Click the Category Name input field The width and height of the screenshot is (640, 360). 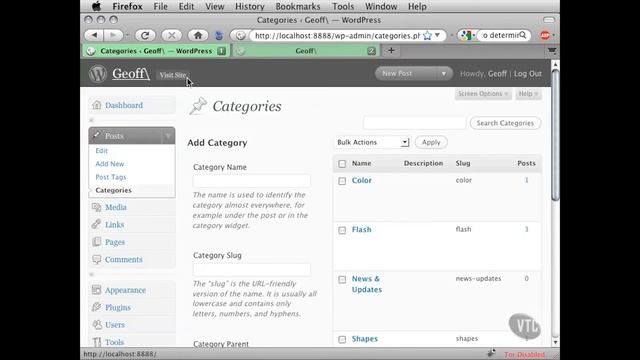pos(251,181)
